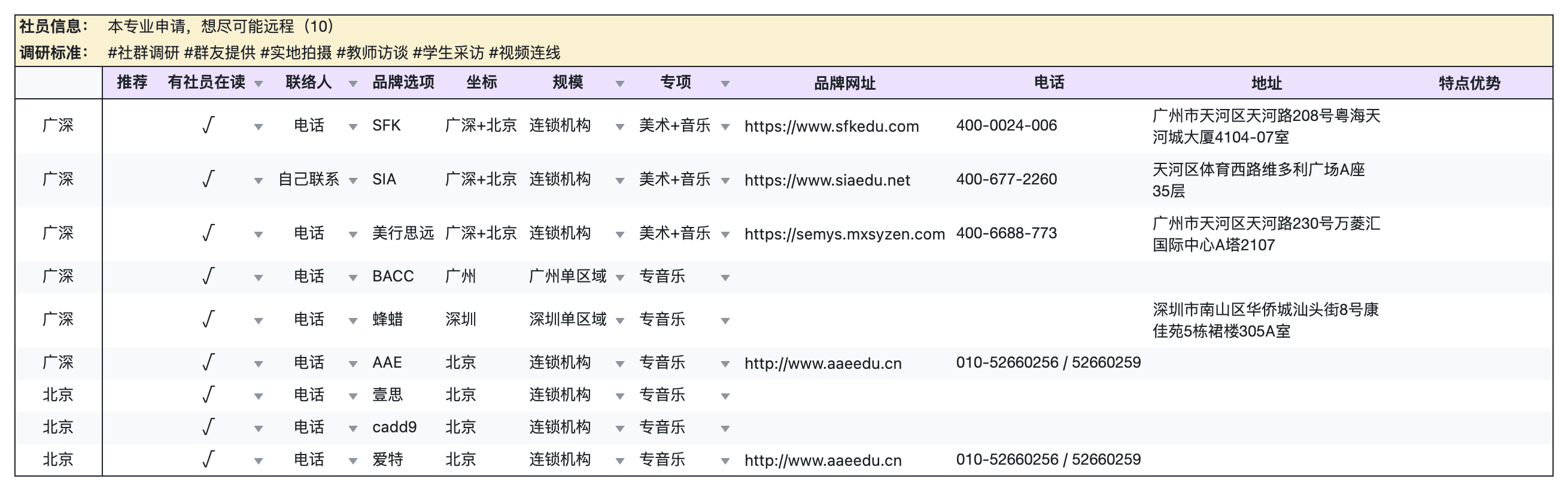1568x491 pixels.
Task: Toggle the enrolled checkmark in the SFK row
Action: pyautogui.click(x=208, y=126)
